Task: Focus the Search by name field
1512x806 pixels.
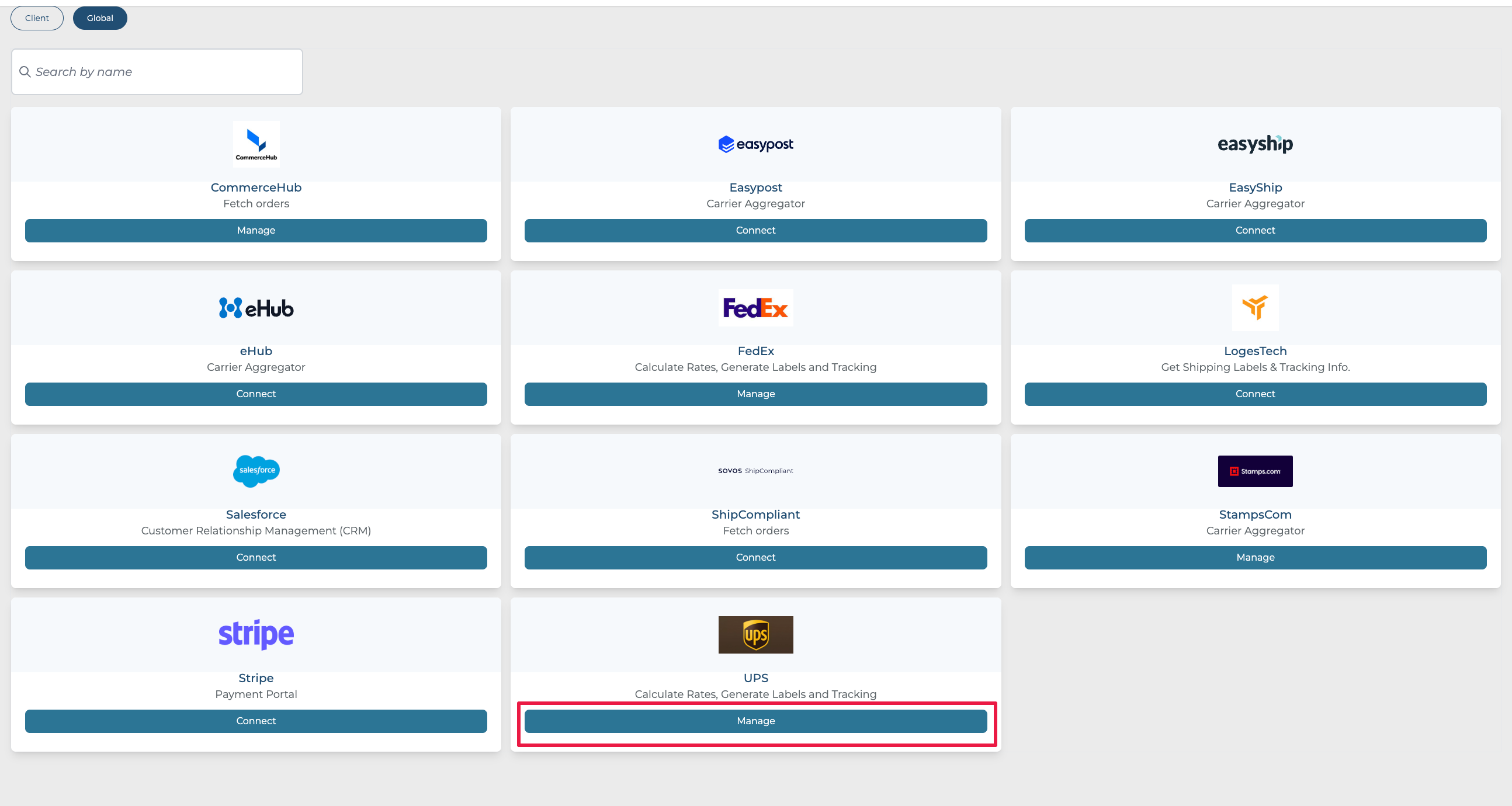Action: 164,72
